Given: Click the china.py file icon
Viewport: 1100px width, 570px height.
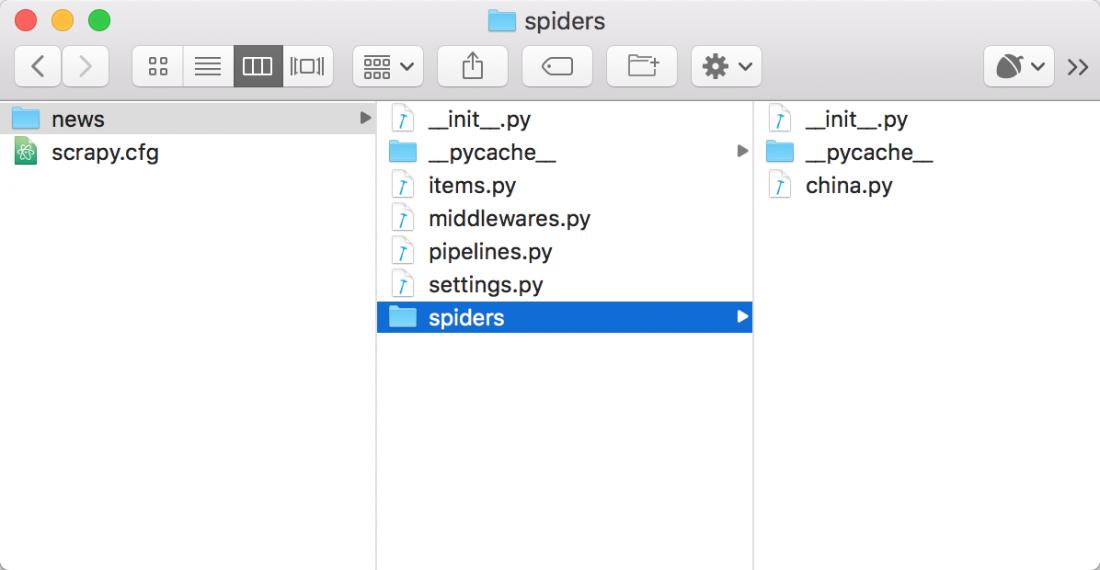Looking at the screenshot, I should coord(779,185).
